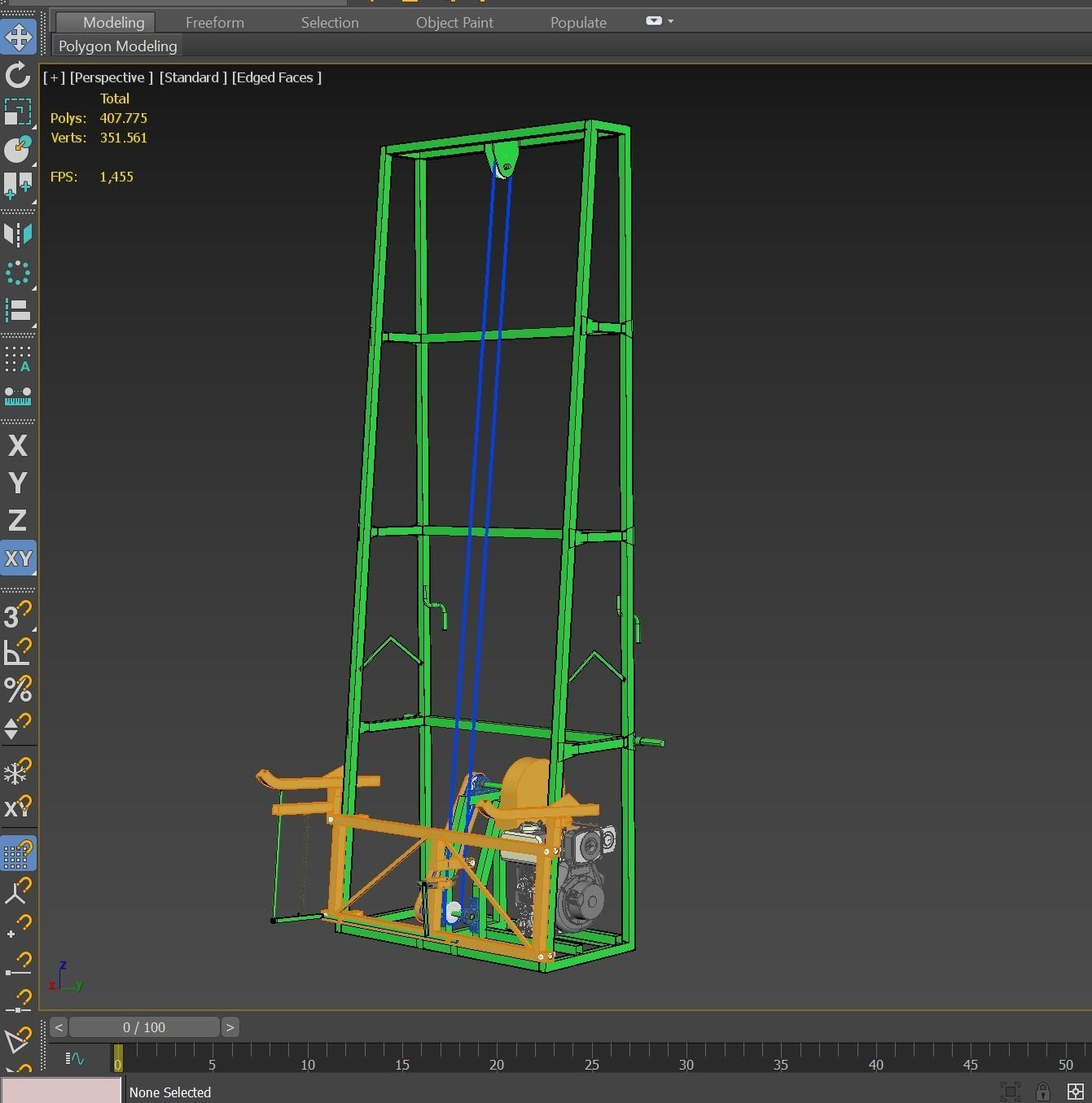Open the Standard shading quality menu
The width and height of the screenshot is (1092, 1103).
[x=193, y=77]
